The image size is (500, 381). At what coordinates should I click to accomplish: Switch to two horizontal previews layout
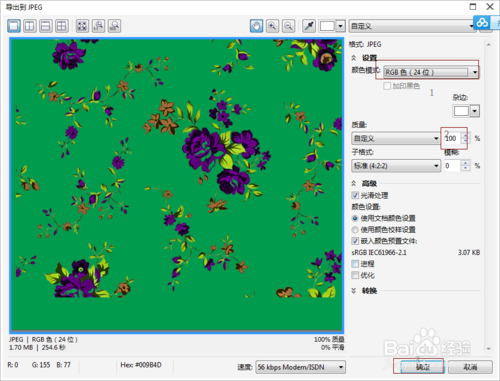[46, 26]
